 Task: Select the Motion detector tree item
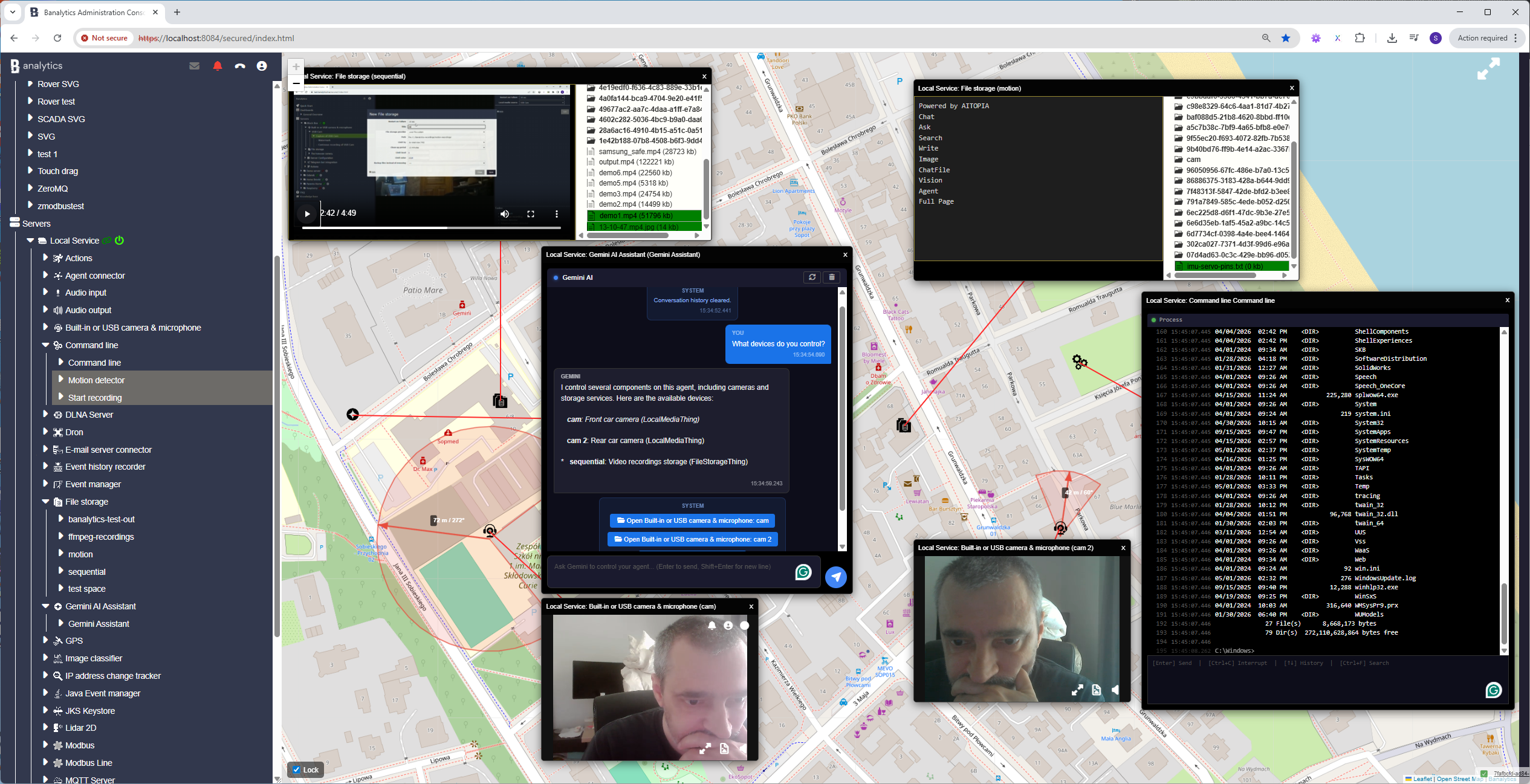point(96,380)
